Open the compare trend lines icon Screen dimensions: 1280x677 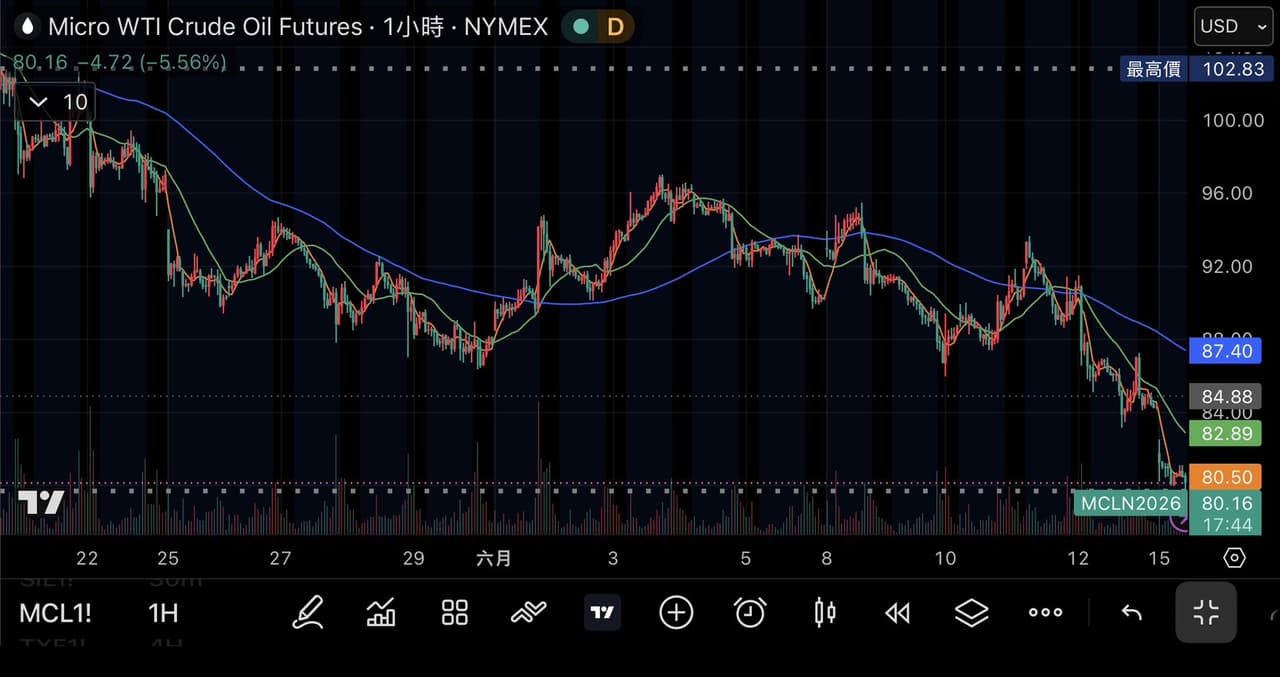coord(529,613)
